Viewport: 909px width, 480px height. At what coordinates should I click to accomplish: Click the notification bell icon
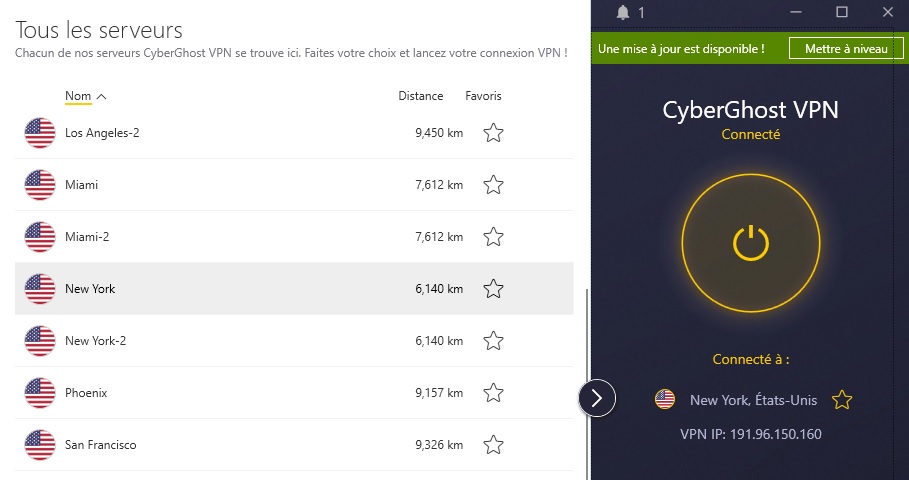click(x=623, y=12)
